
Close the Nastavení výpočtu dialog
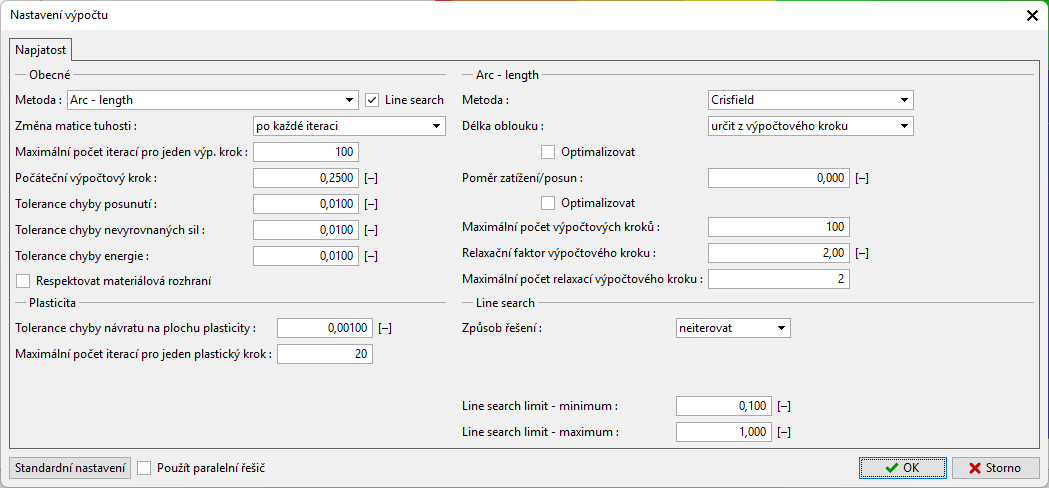point(1032,16)
